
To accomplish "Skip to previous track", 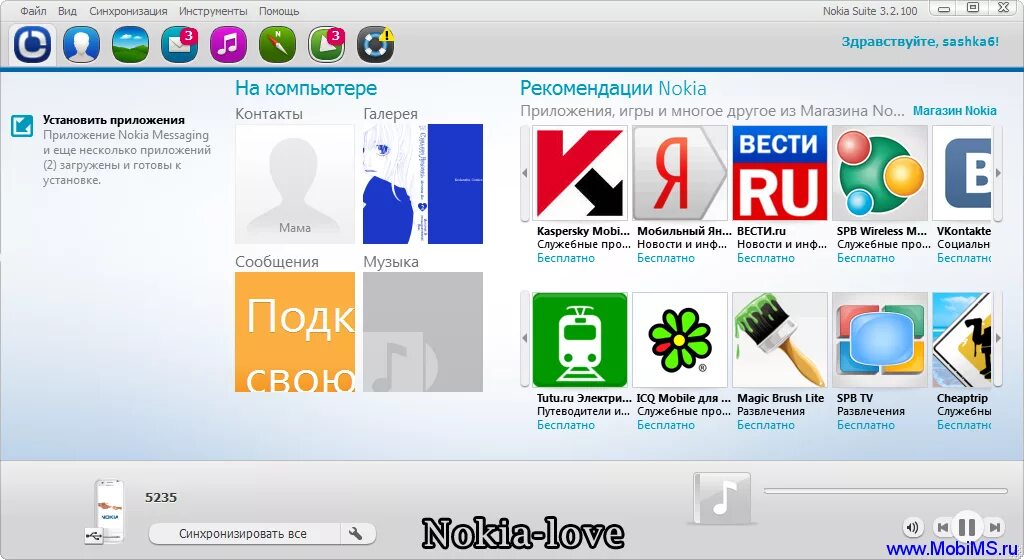I will click(942, 527).
